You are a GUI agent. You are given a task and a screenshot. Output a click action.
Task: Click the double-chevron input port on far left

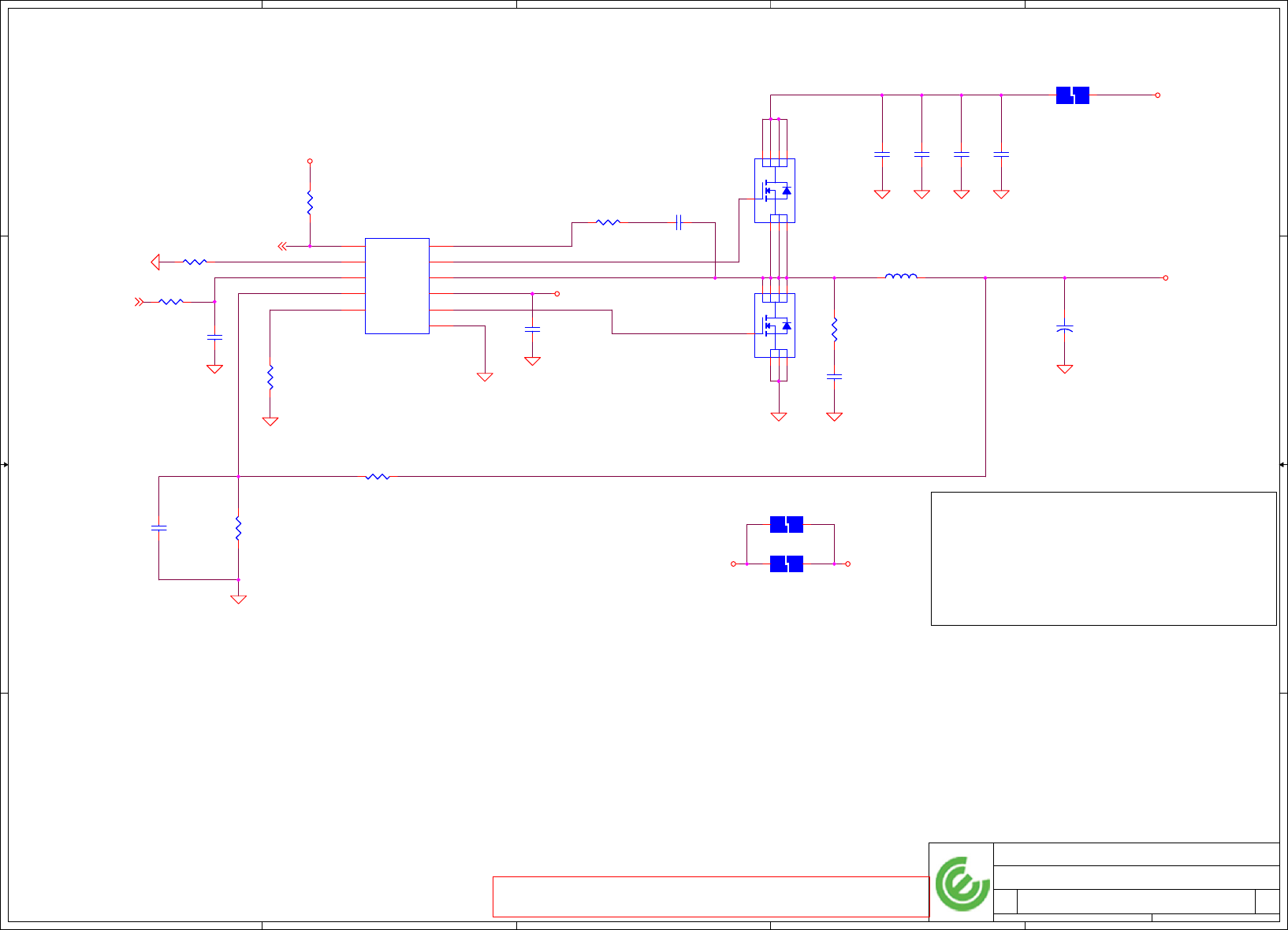pos(139,302)
